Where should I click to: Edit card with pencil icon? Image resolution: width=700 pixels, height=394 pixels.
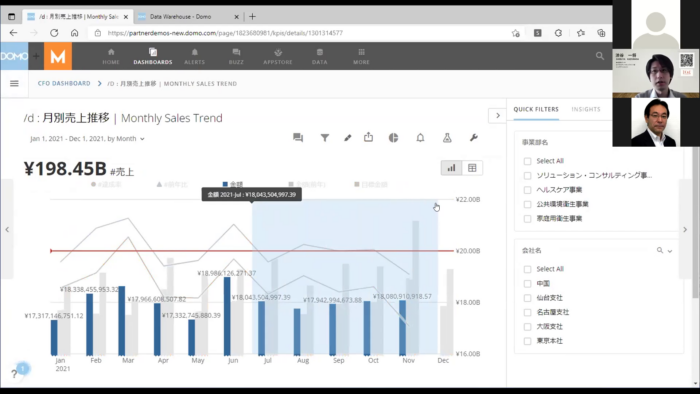347,138
